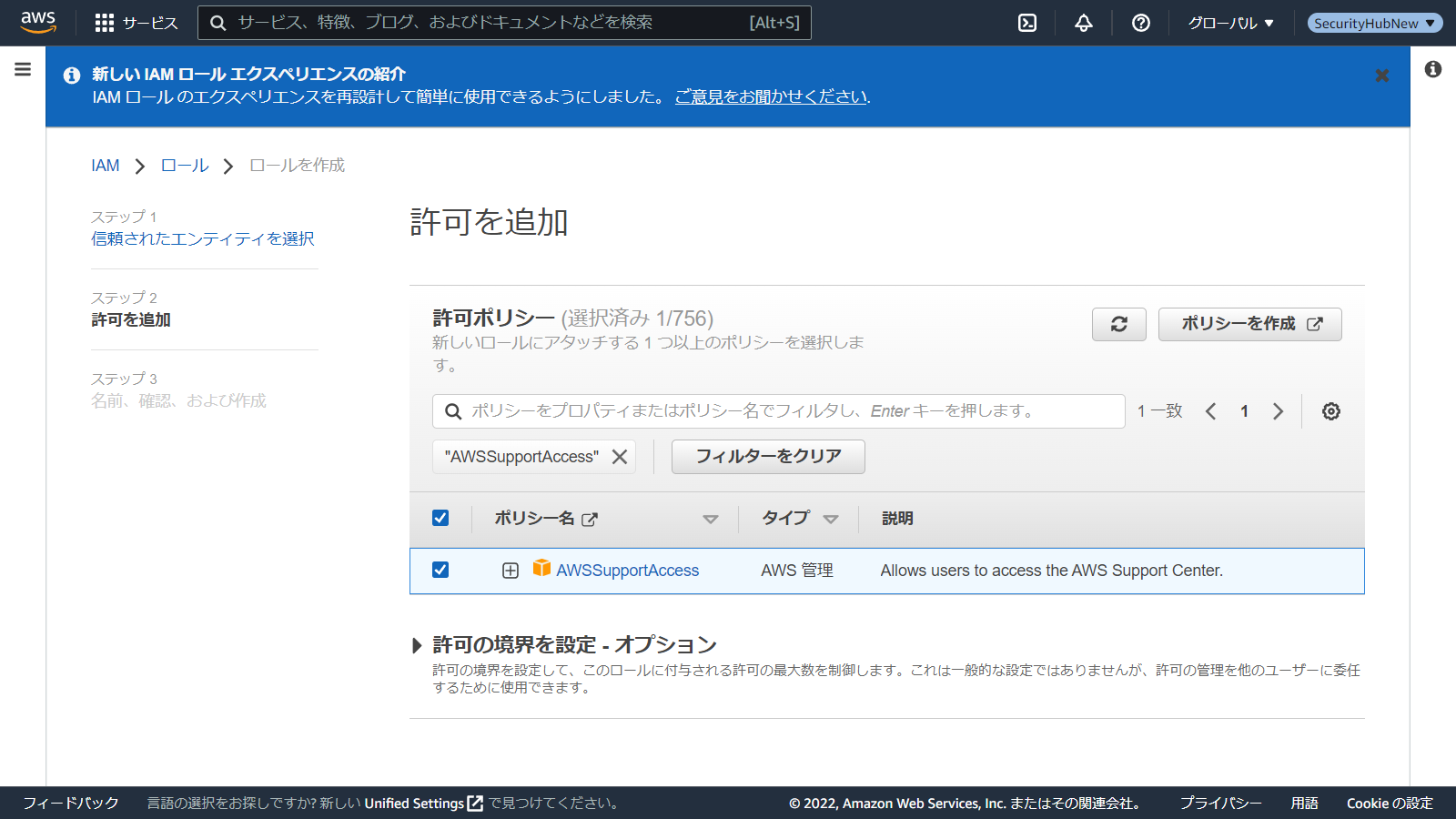Expand the permissions boundary section
This screenshot has width=1456, height=819.
[x=417, y=645]
